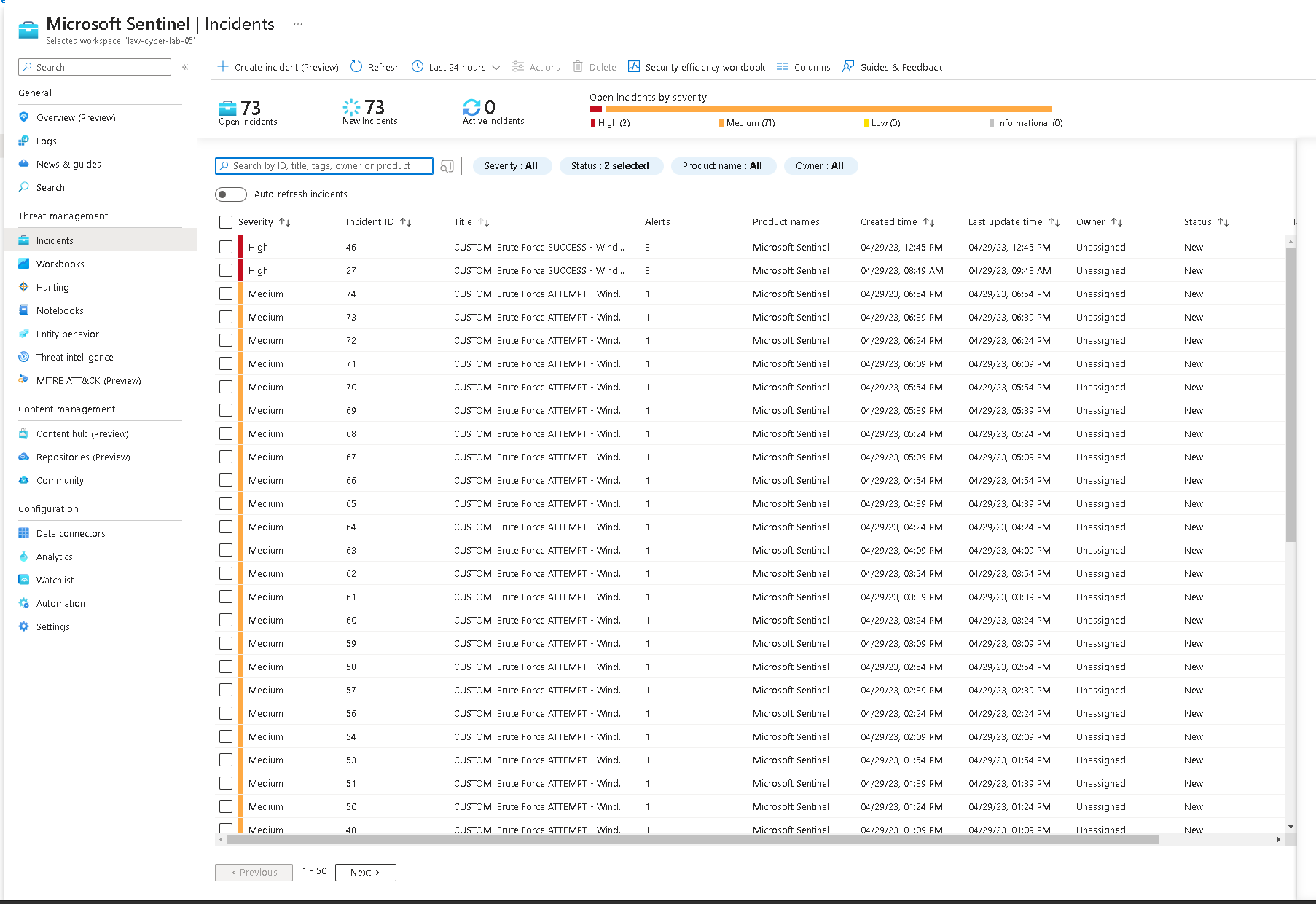Open the Product name : All filter
This screenshot has width=1316, height=904.
[x=723, y=166]
